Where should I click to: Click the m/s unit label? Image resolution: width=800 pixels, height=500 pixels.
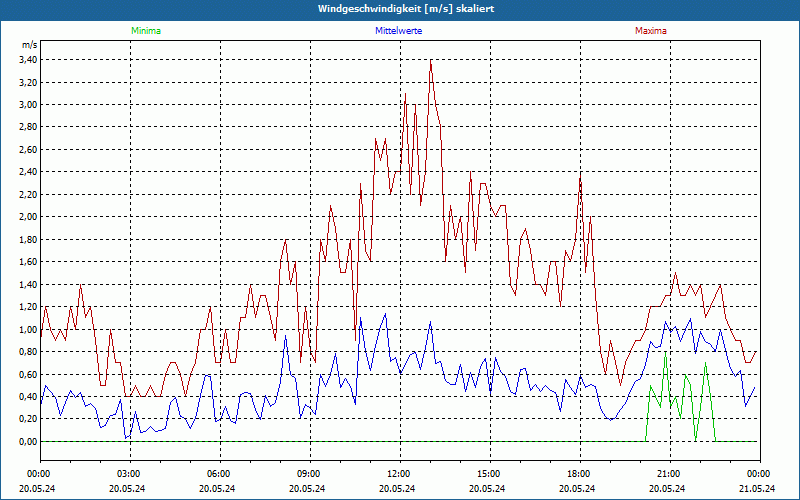coord(30,45)
